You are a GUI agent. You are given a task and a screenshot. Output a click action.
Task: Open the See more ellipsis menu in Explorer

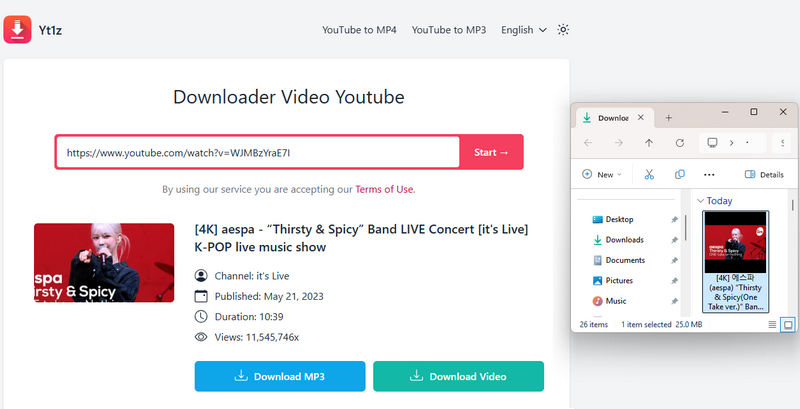710,174
